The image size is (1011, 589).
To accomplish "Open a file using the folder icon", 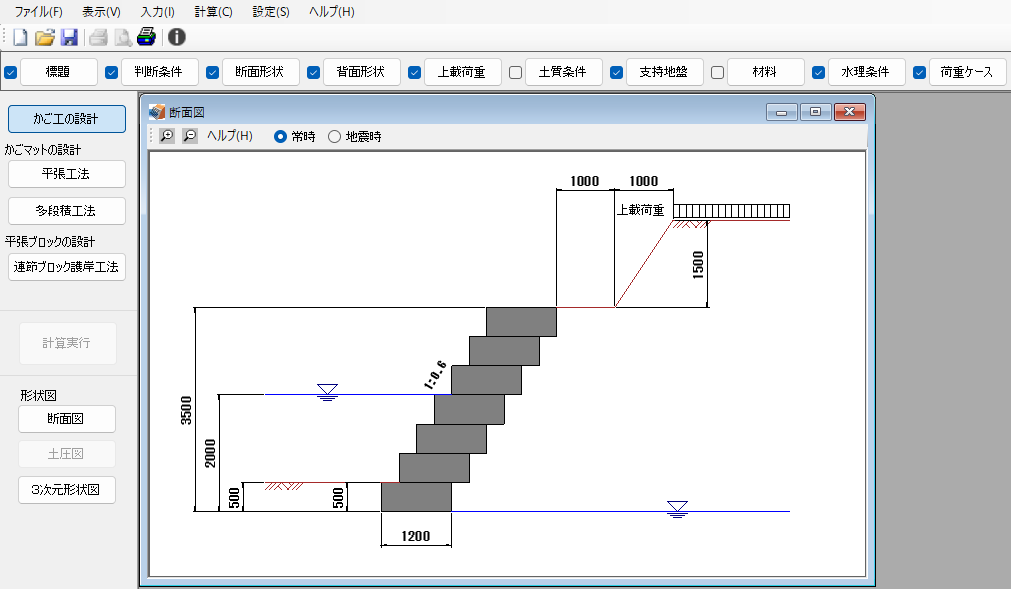I will (44, 37).
